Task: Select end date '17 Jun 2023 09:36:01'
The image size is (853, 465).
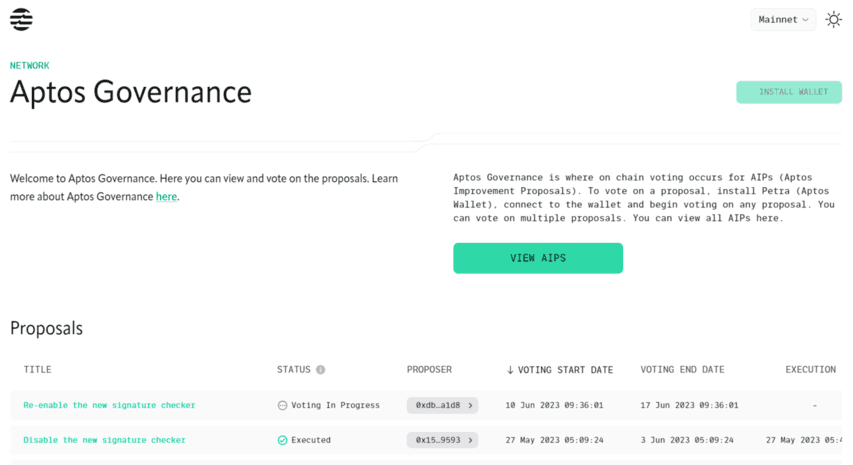Action: [x=689, y=405]
